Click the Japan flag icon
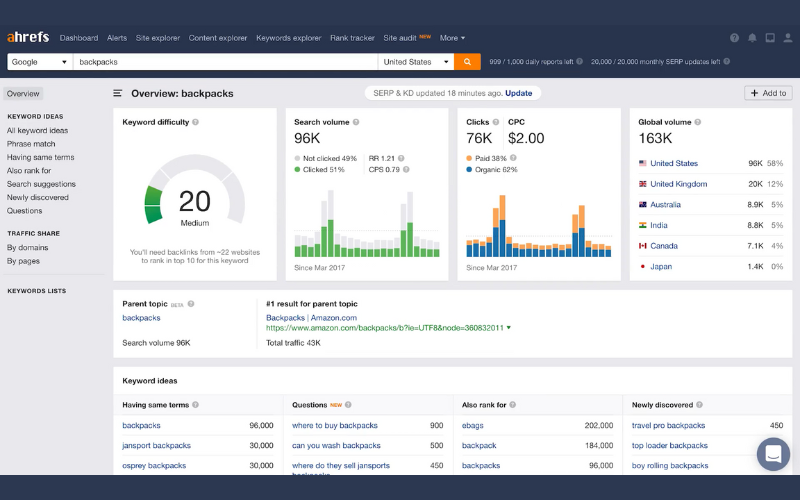The height and width of the screenshot is (500, 800). coord(642,266)
